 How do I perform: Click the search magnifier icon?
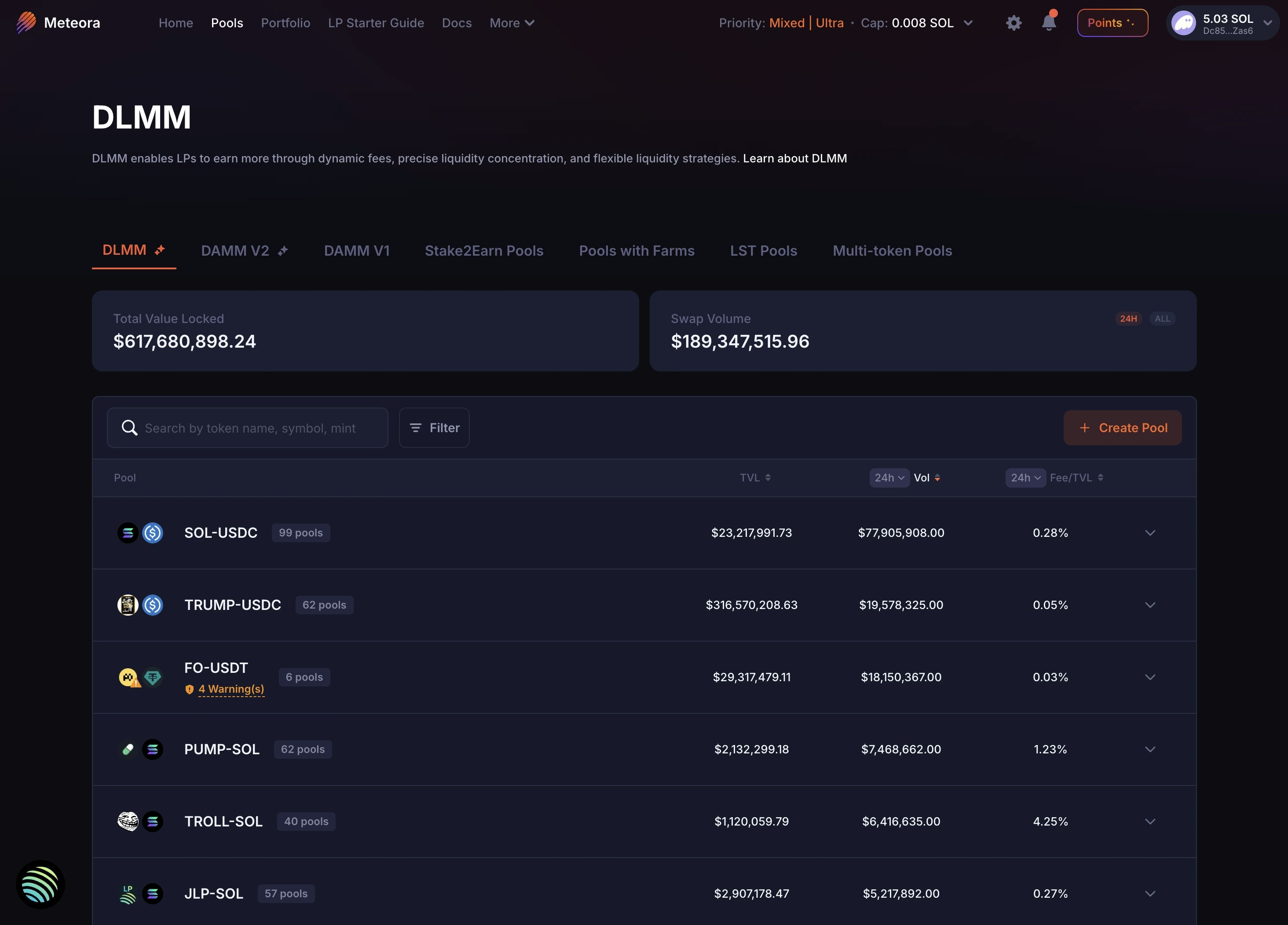pyautogui.click(x=129, y=428)
